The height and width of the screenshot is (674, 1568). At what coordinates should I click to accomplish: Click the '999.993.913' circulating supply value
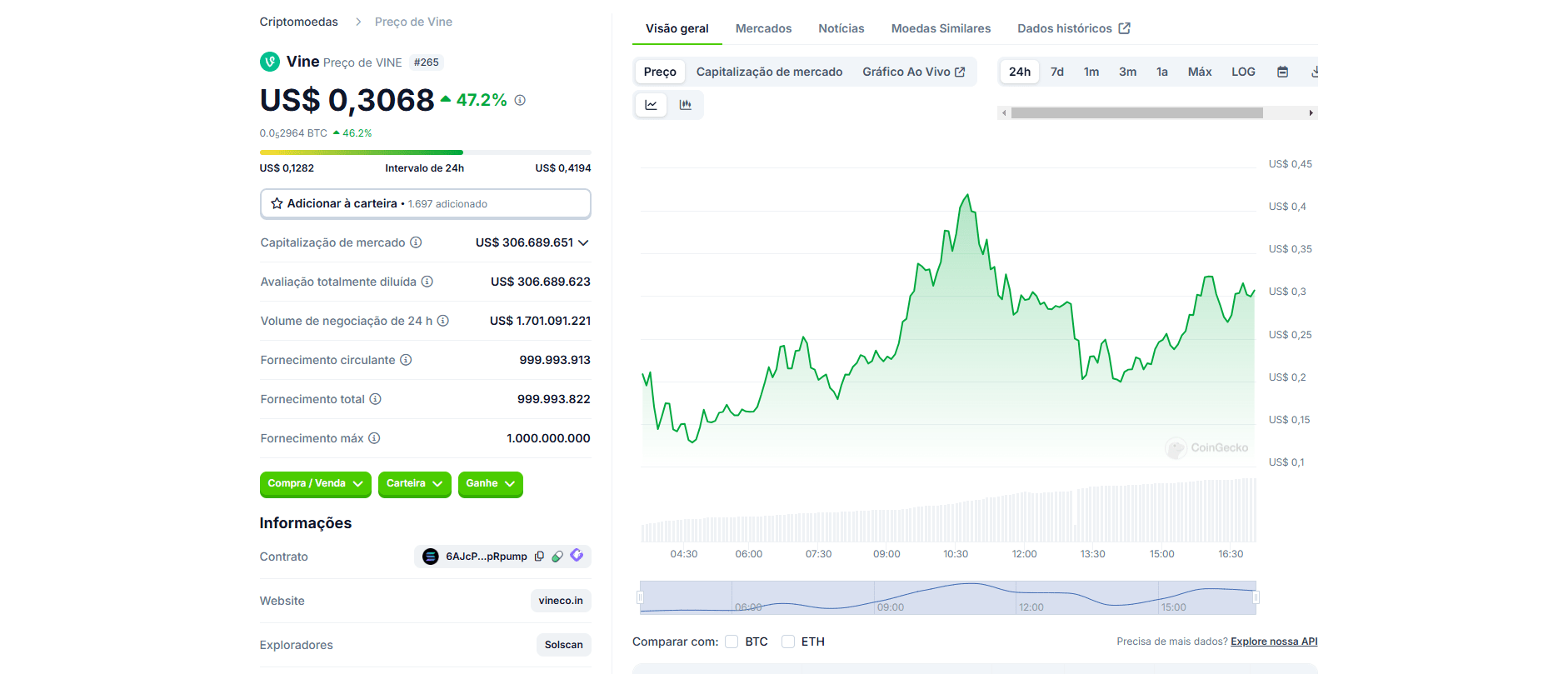point(555,360)
